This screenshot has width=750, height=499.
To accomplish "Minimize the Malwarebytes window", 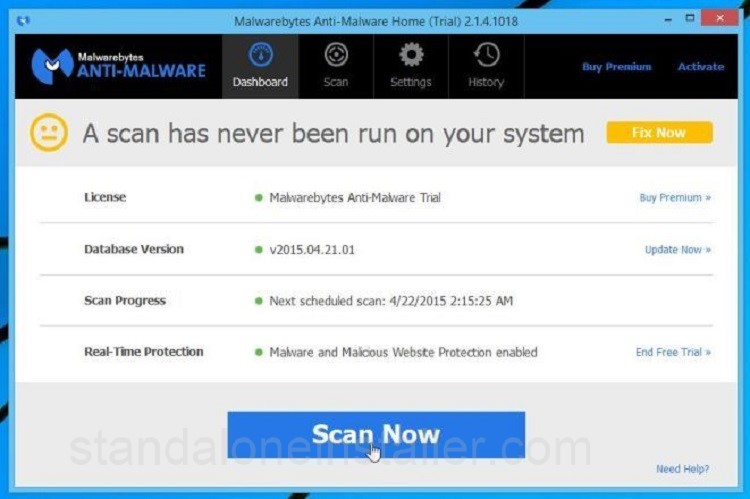I will (668, 19).
